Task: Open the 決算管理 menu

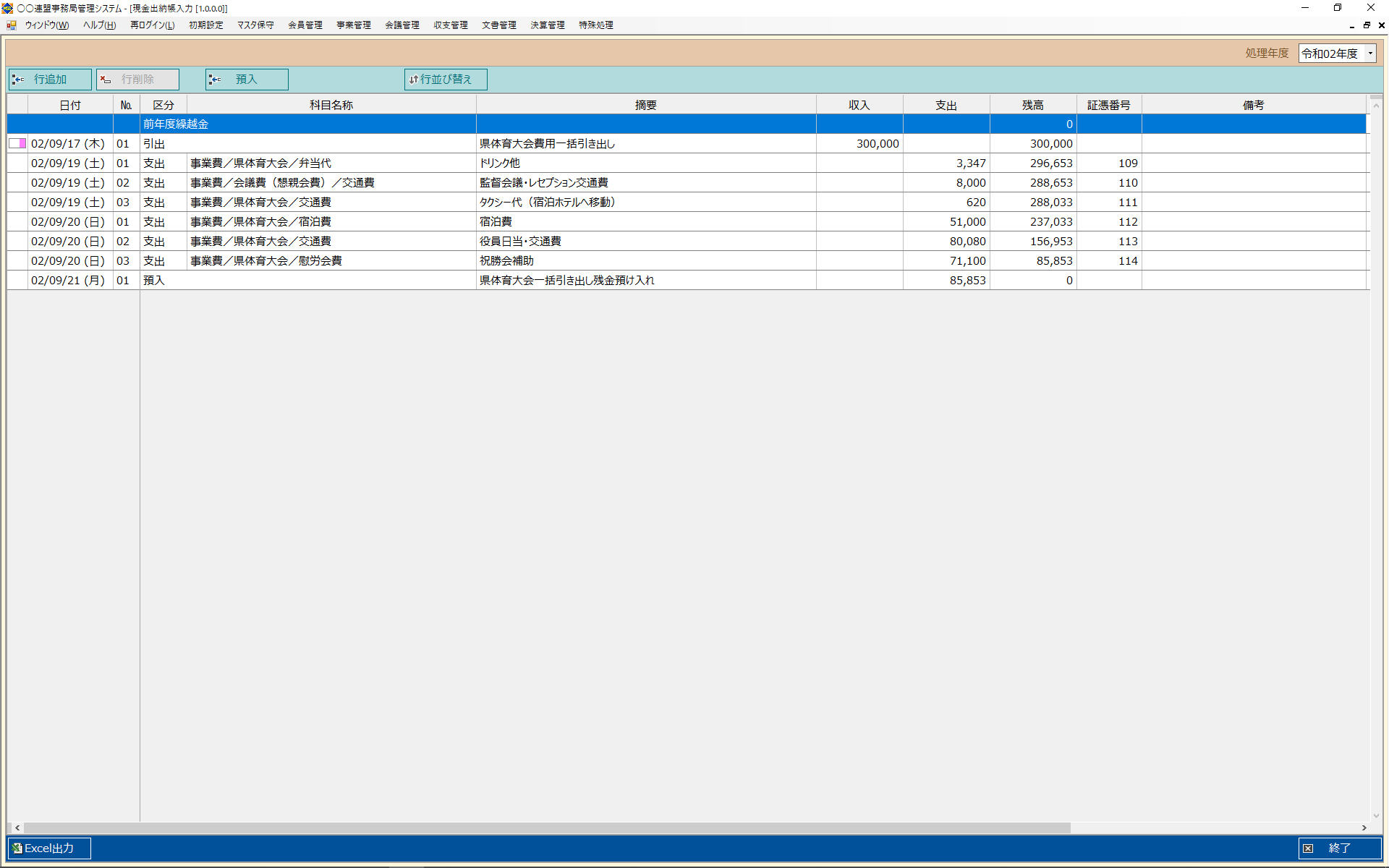Action: 547,25
